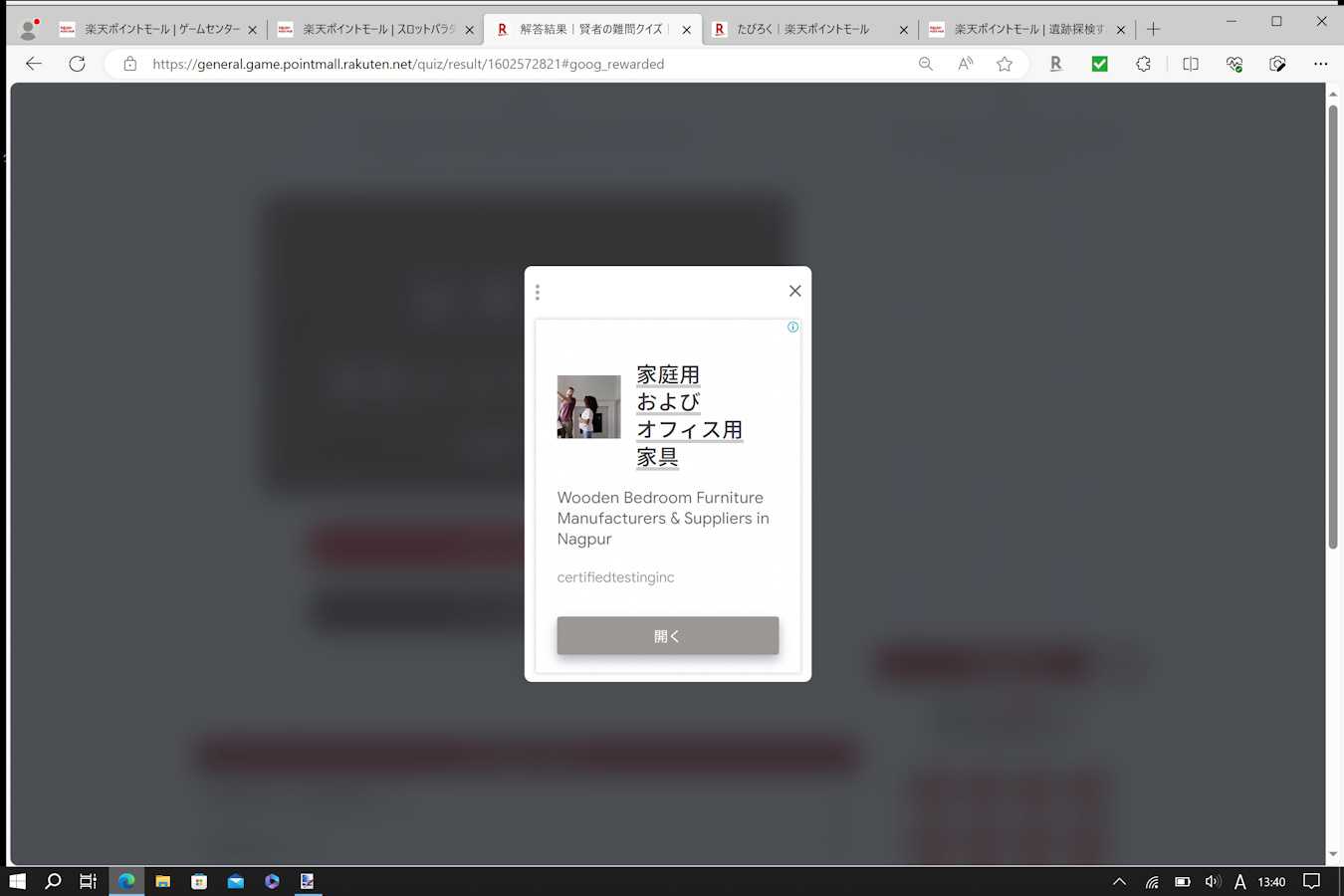Image resolution: width=1344 pixels, height=896 pixels.
Task: Open the zoom out magnifier in address bar
Action: (926, 64)
